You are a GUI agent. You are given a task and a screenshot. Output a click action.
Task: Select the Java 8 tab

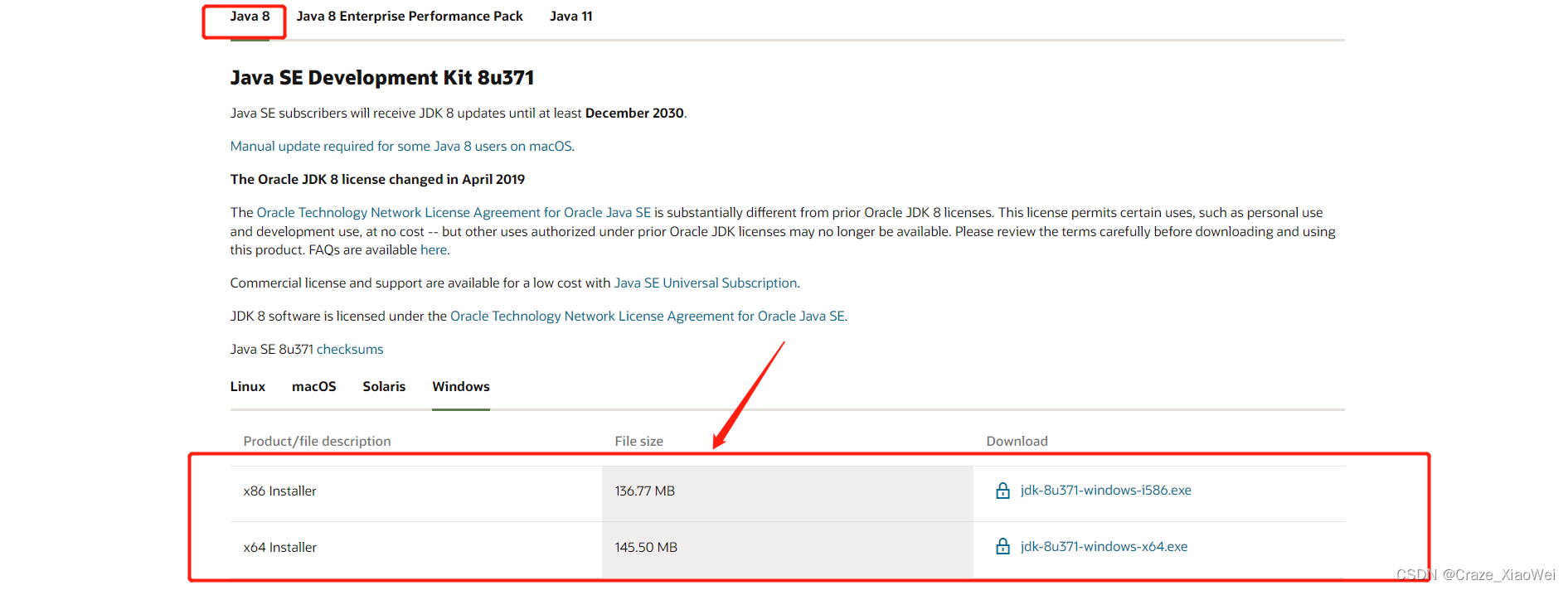[x=250, y=17]
